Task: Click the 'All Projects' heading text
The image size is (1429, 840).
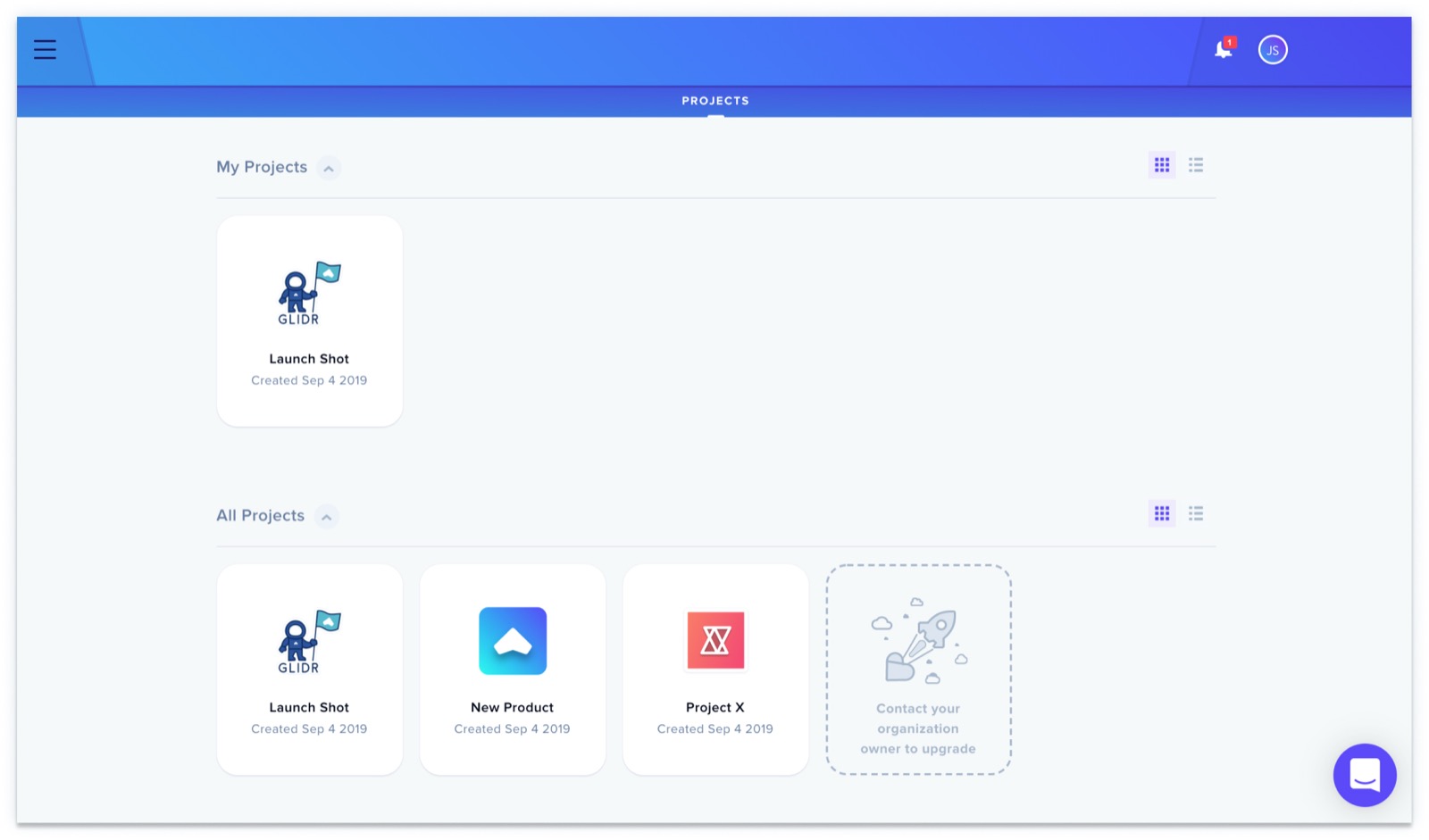Action: tap(261, 515)
